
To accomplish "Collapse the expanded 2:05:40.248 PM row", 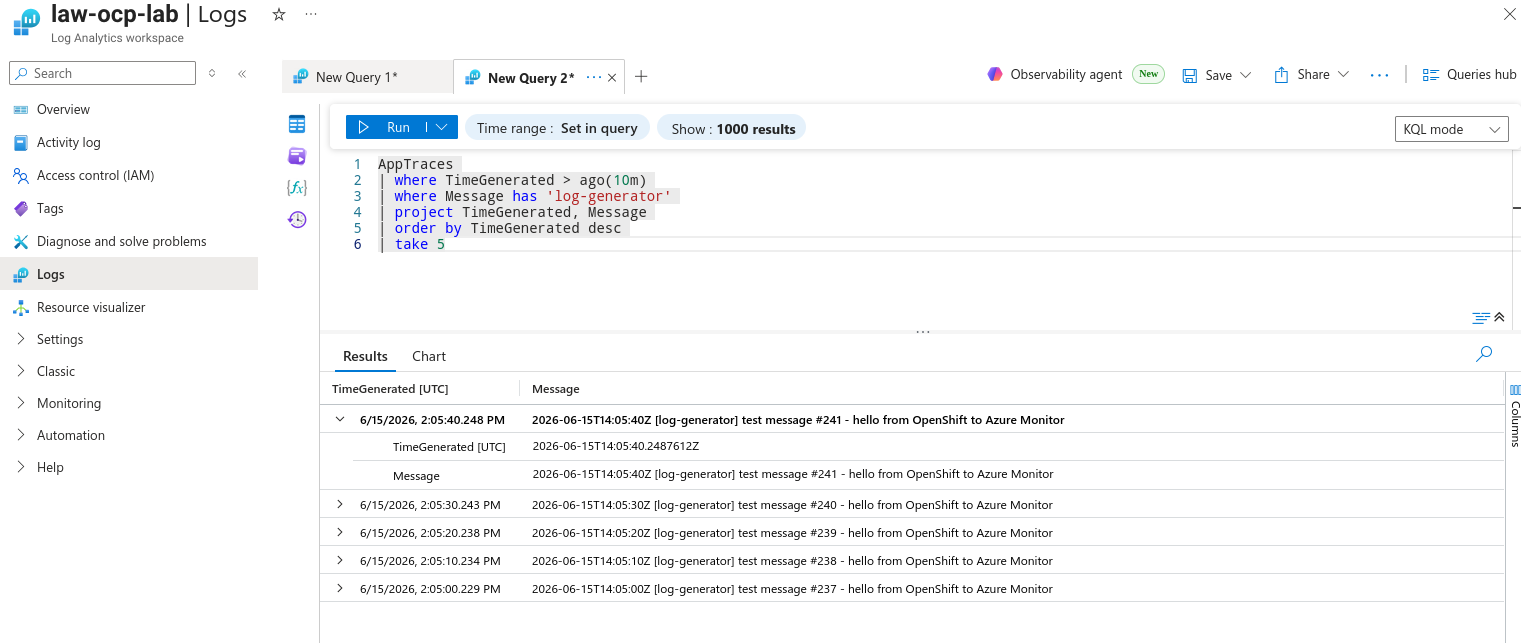I will coord(340,420).
